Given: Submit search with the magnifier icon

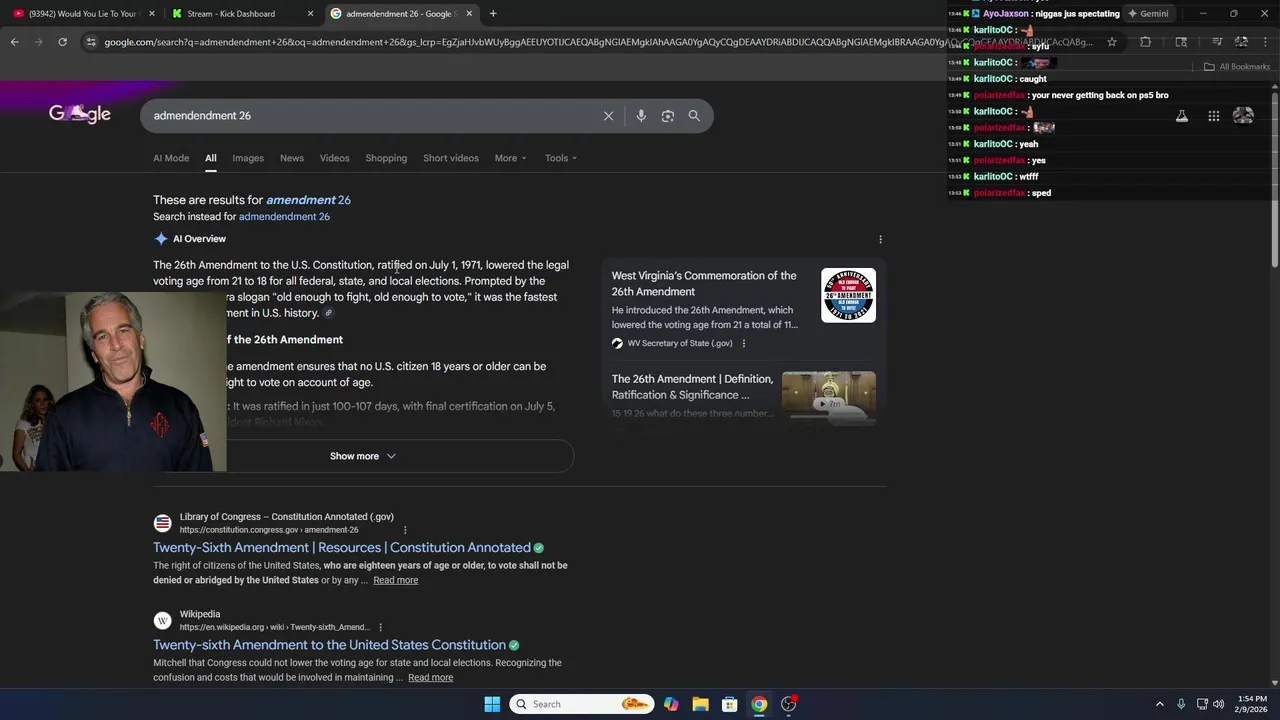Looking at the screenshot, I should coord(694,116).
